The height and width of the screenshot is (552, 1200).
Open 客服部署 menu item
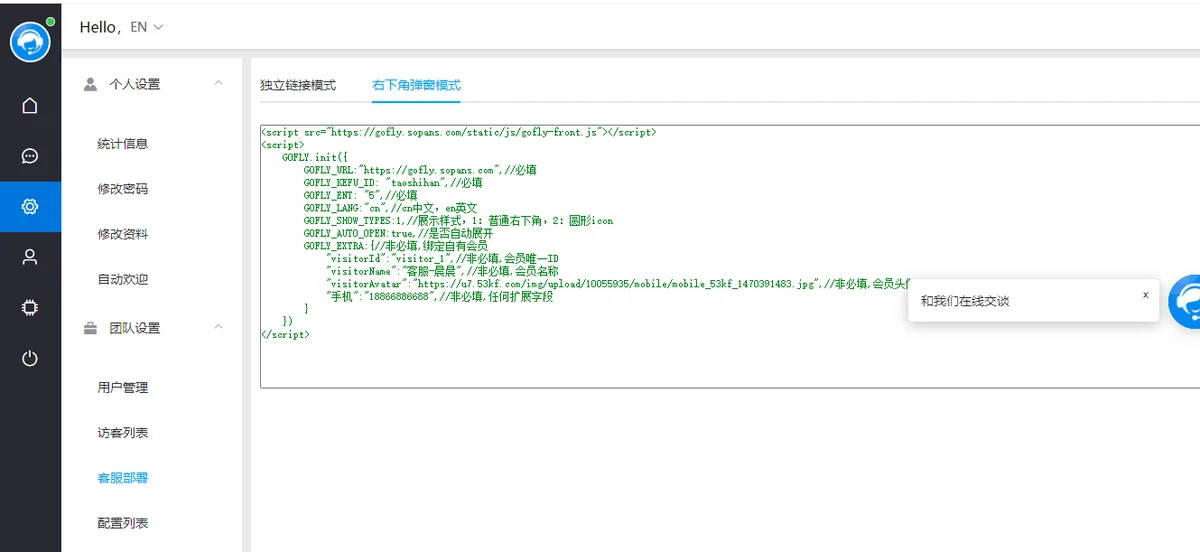123,478
